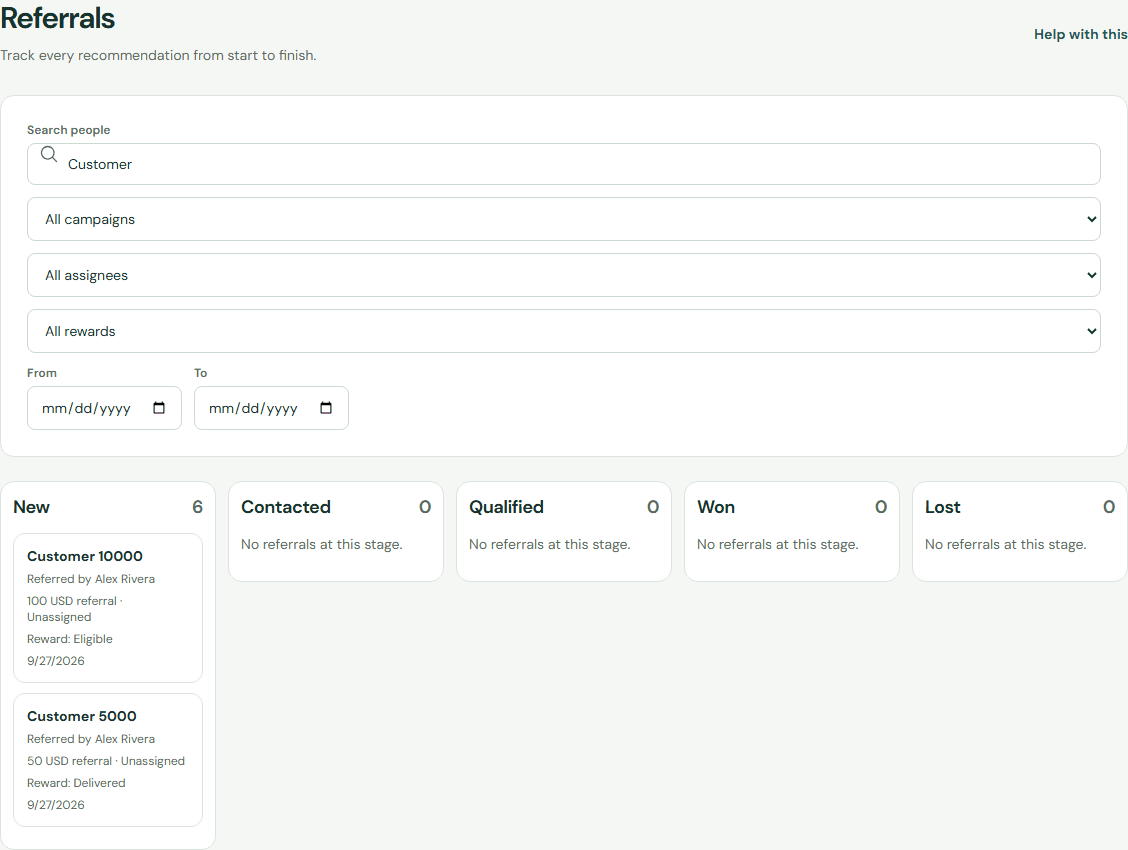Open the To date calendar picker icon
This screenshot has width=1128, height=850.
[x=326, y=408]
